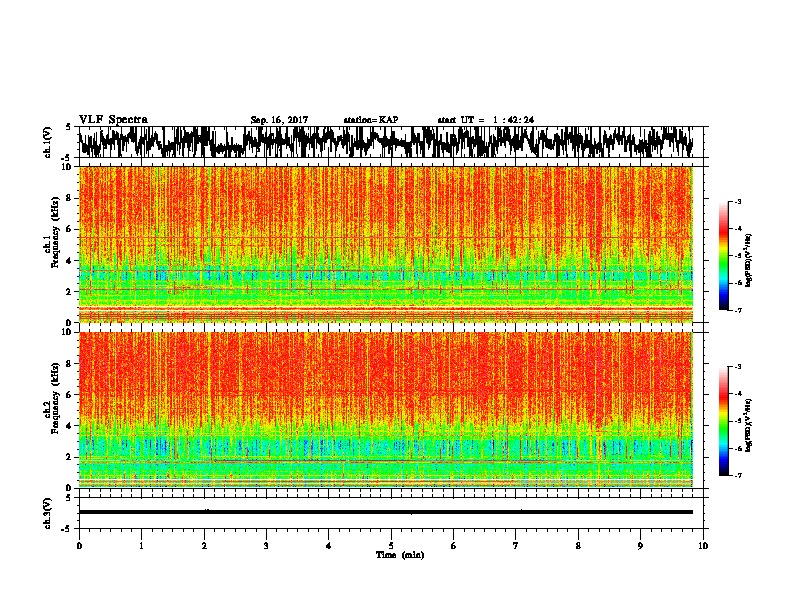Click the ch.1 spectrogram panel
The width and height of the screenshot is (792, 612).
(385, 244)
